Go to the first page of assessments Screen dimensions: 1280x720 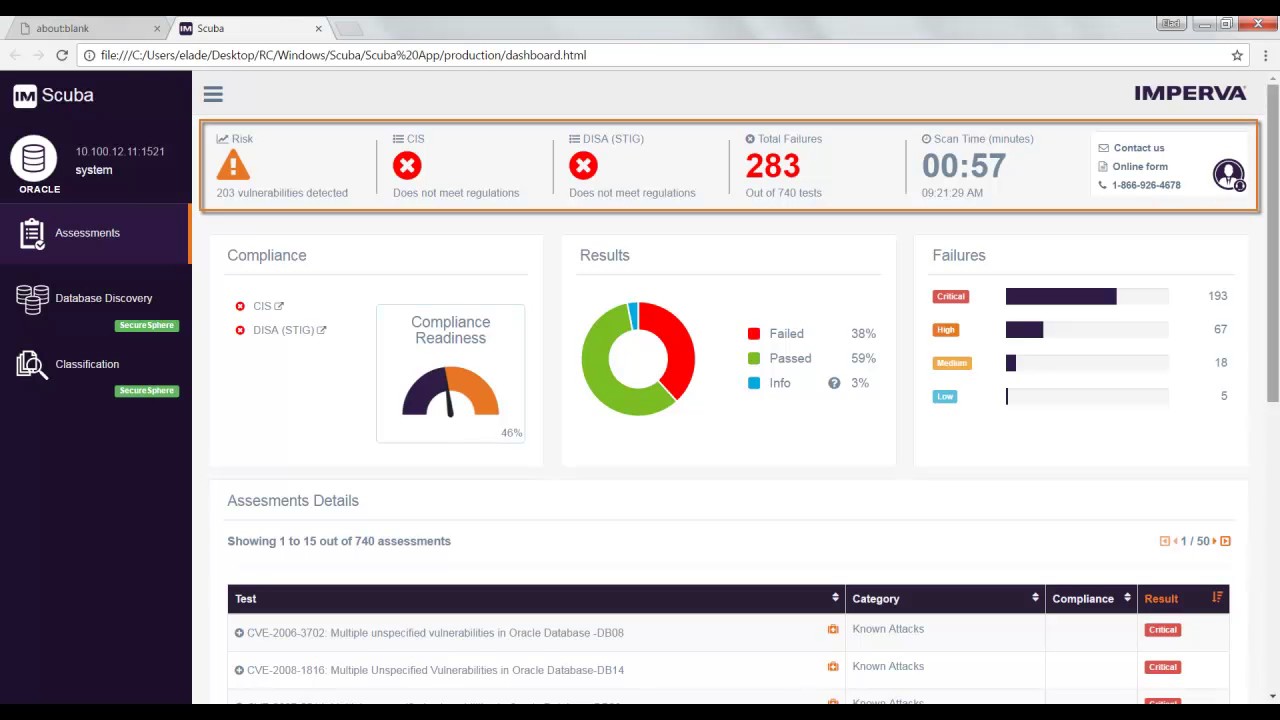pos(1164,541)
